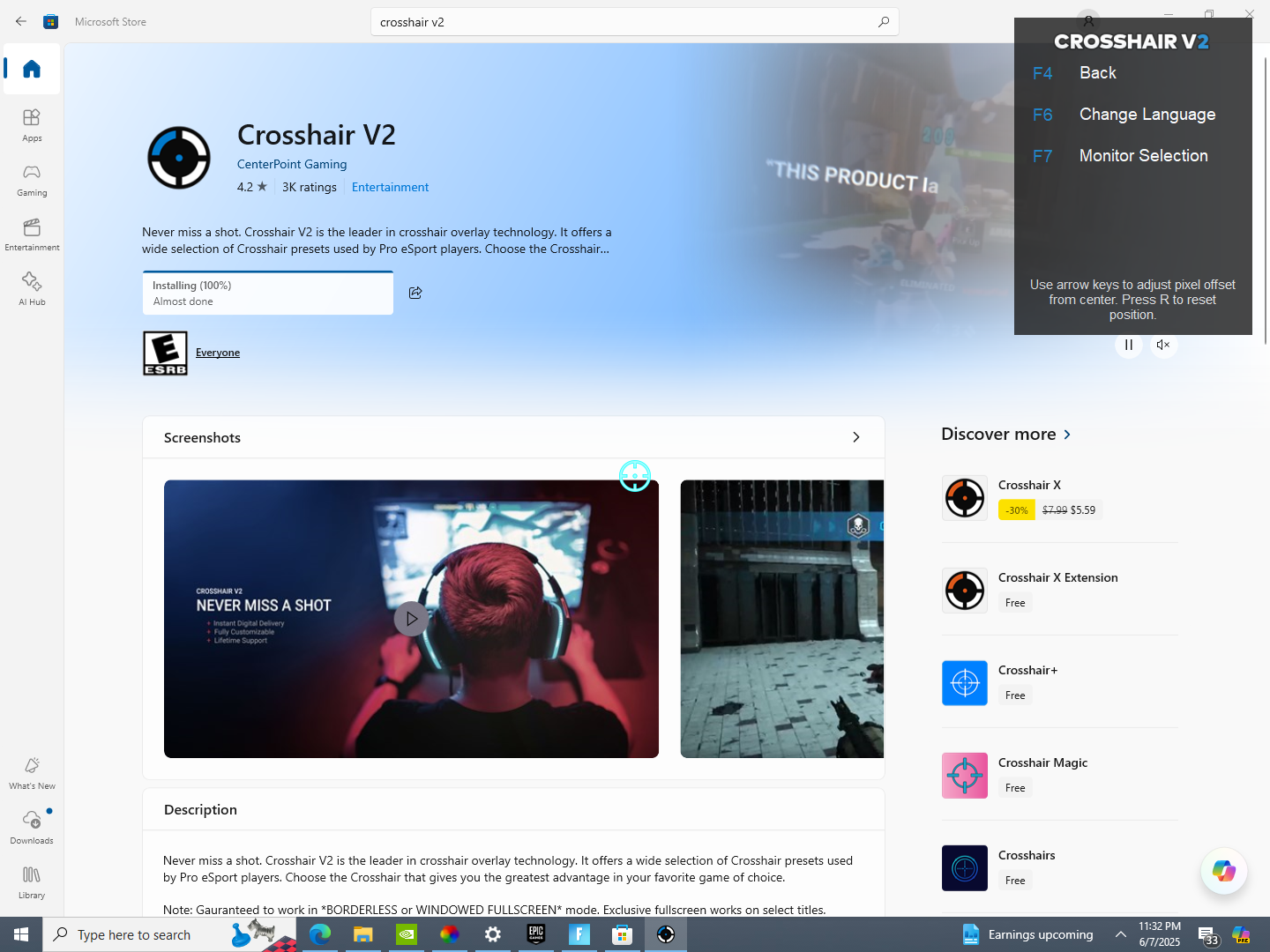Viewport: 1270px width, 952px height.
Task: Mute or unmute the trailer video
Action: pyautogui.click(x=1163, y=345)
